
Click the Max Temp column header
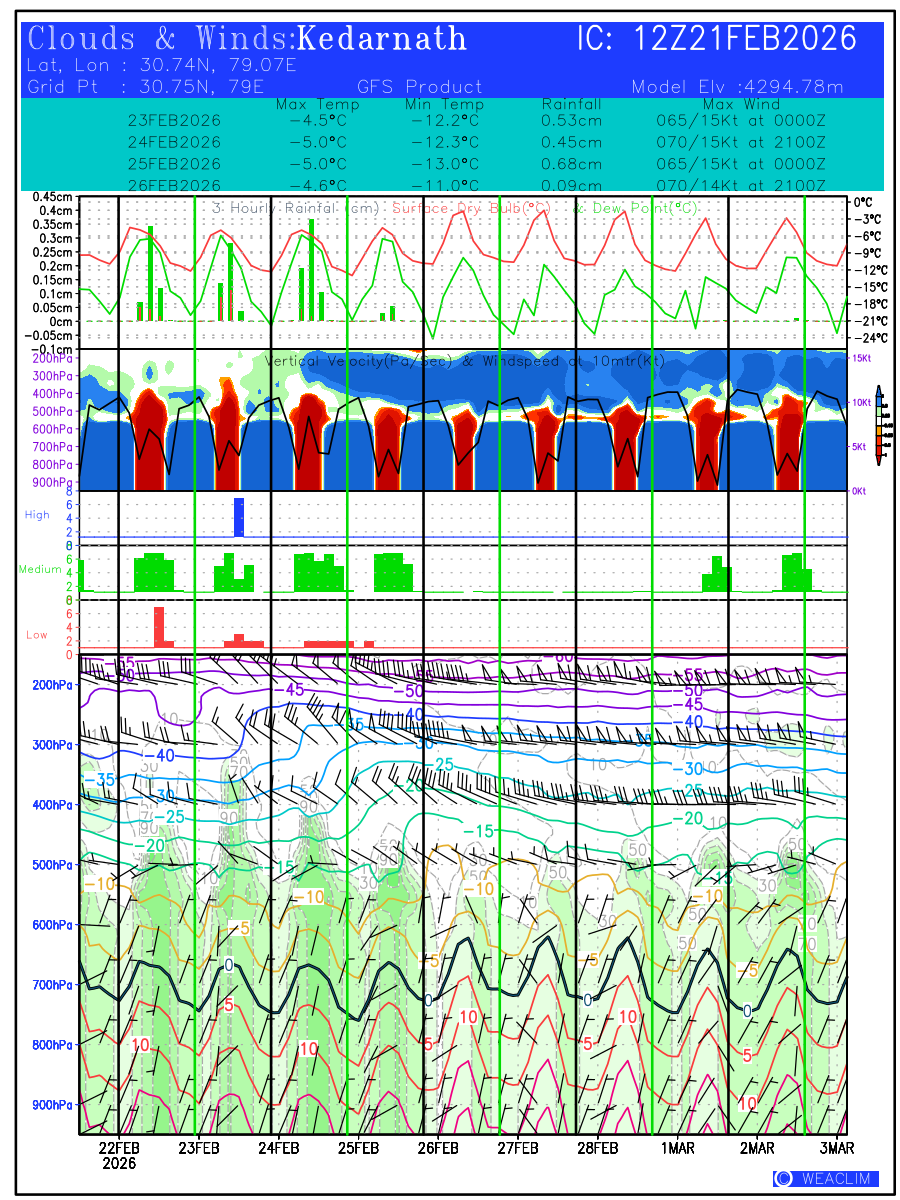(x=317, y=104)
